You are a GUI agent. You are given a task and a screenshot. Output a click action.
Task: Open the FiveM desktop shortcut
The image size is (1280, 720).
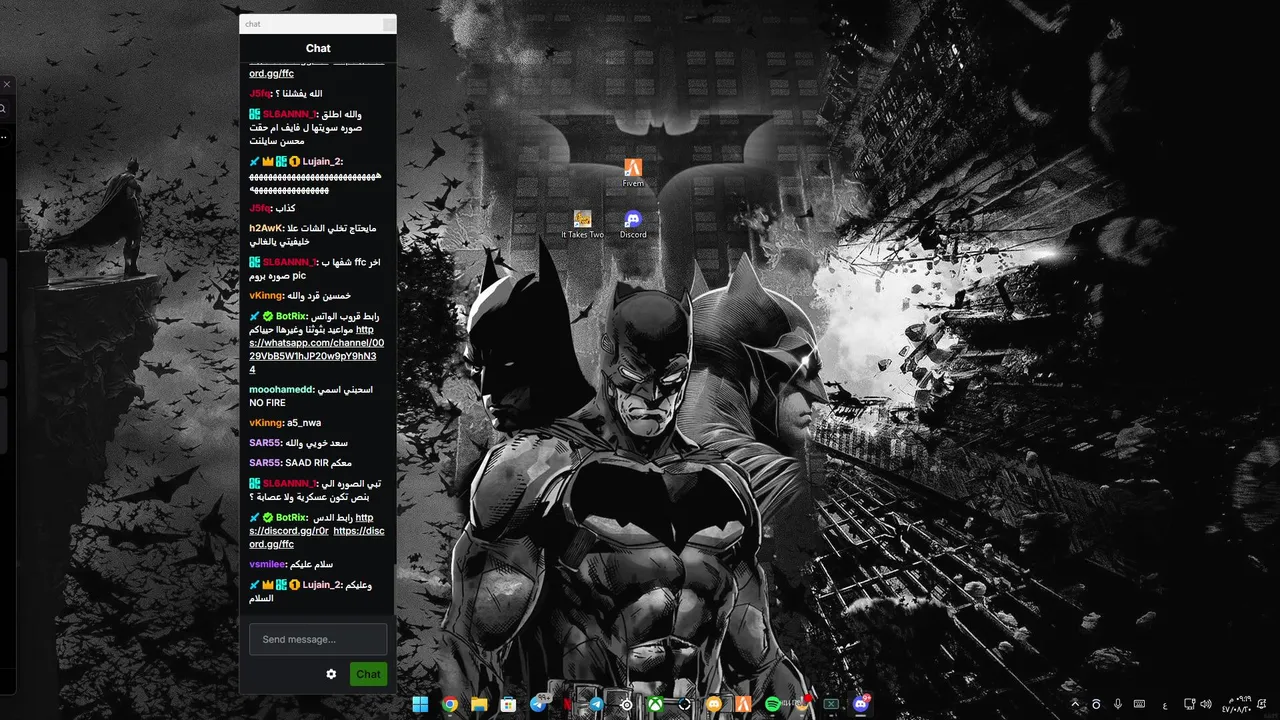tap(633, 172)
